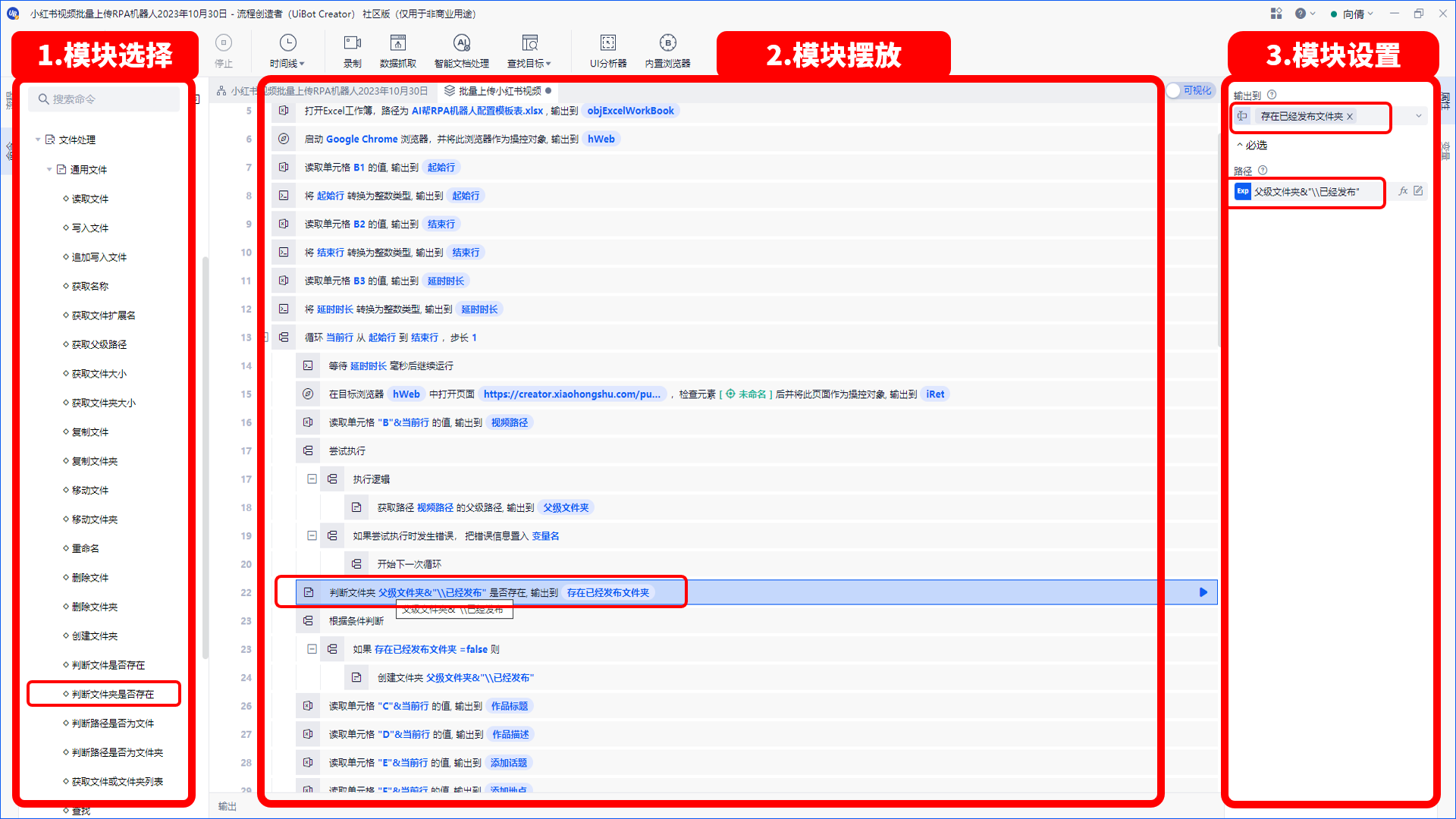The image size is (1456, 819).
Task: Select 创建文件夹 command
Action: 94,636
